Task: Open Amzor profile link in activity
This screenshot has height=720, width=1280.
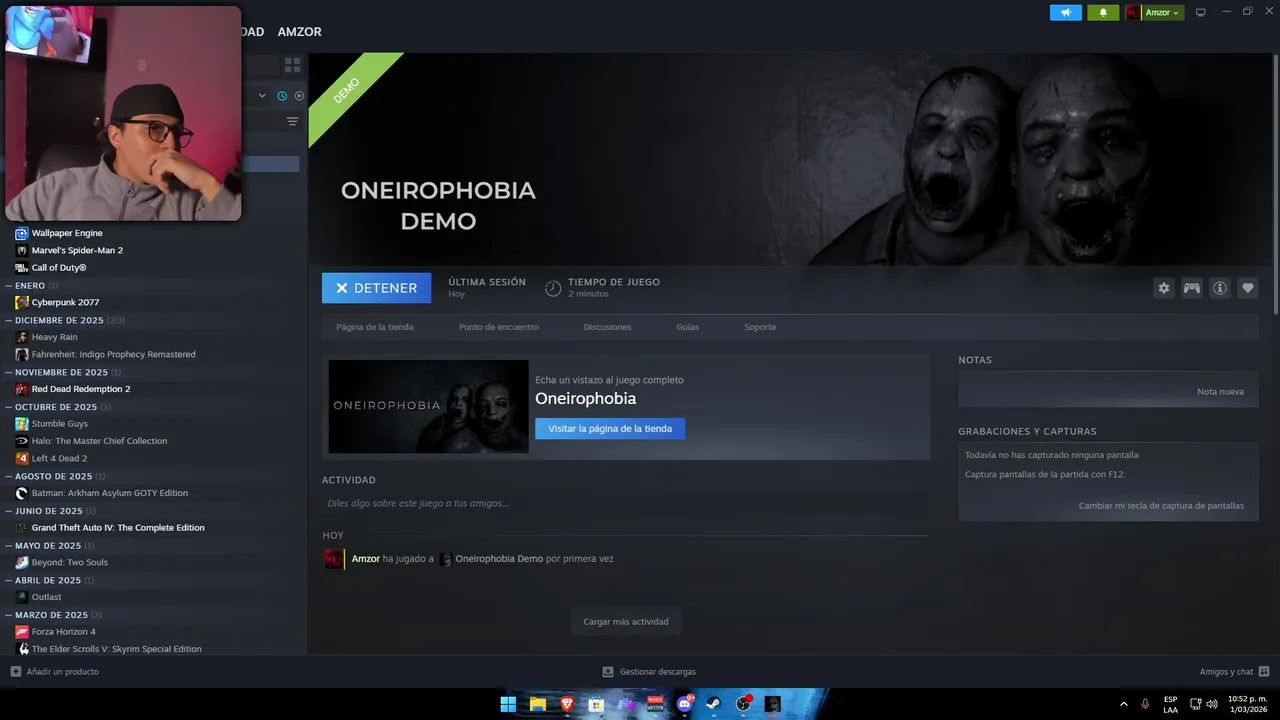Action: point(366,559)
